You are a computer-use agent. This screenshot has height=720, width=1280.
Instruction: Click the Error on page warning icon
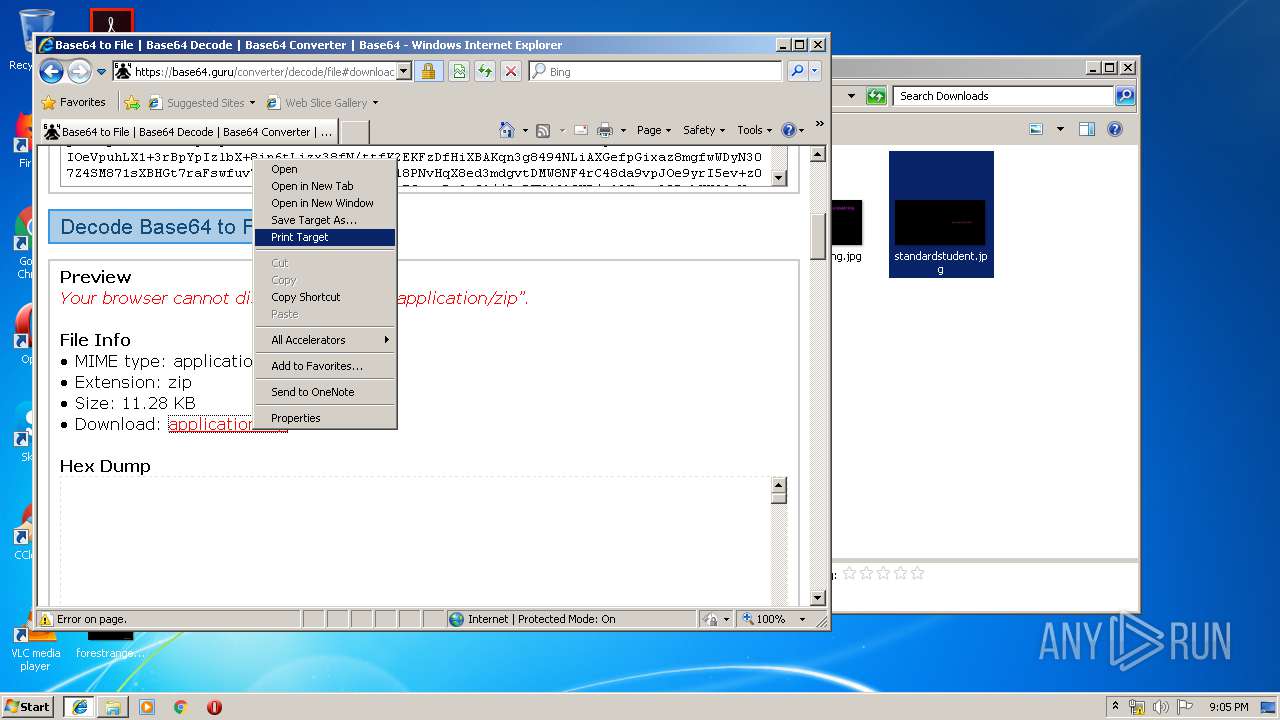[x=45, y=619]
